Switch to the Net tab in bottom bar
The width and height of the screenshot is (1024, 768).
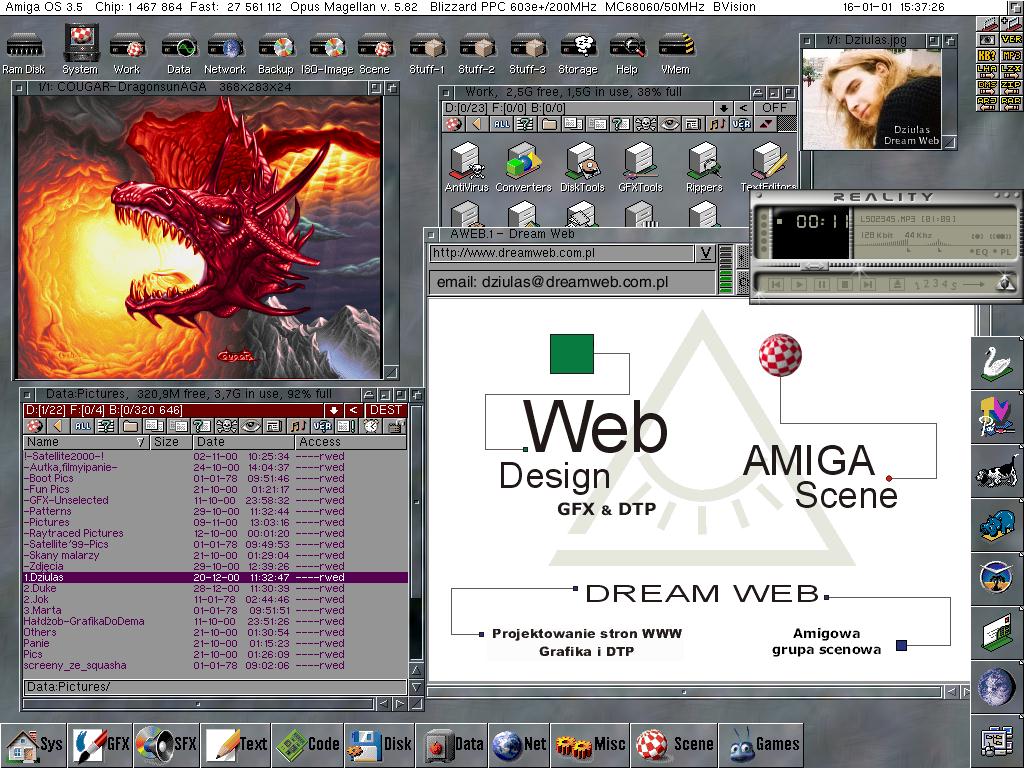pyautogui.click(x=519, y=744)
